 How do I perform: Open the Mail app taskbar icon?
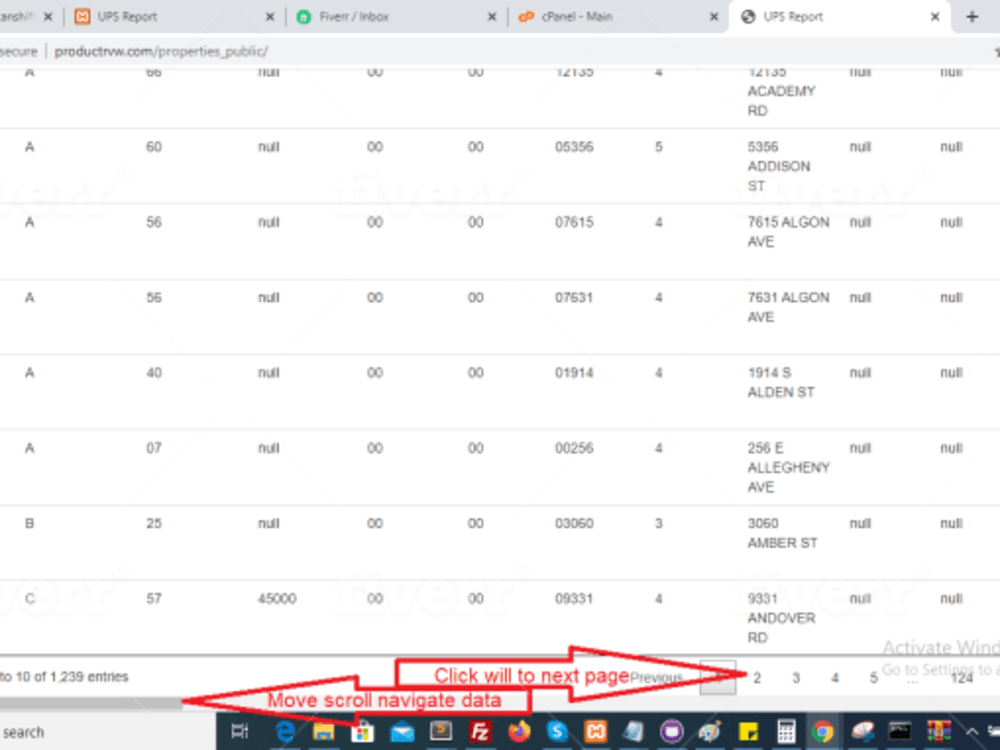click(402, 732)
